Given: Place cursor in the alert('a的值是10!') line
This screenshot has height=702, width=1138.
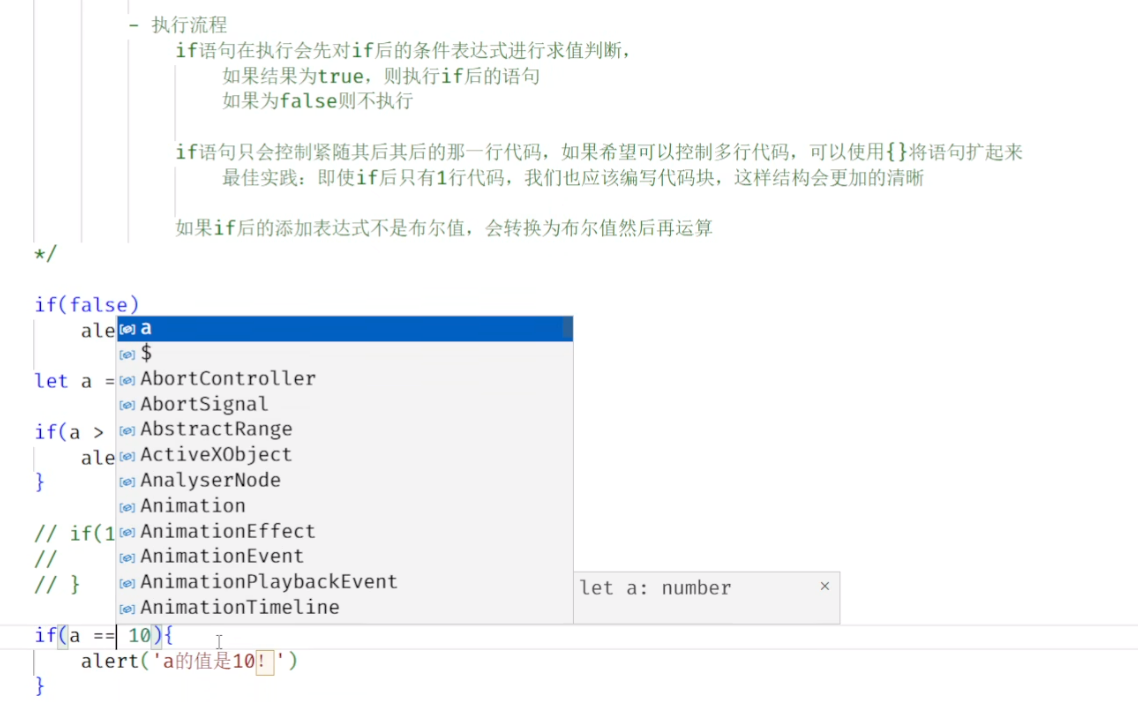Looking at the screenshot, I should coord(189,661).
